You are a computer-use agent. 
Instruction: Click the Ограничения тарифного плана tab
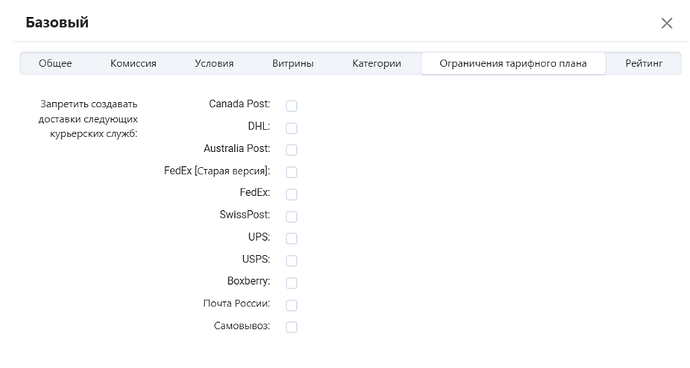coord(513,63)
